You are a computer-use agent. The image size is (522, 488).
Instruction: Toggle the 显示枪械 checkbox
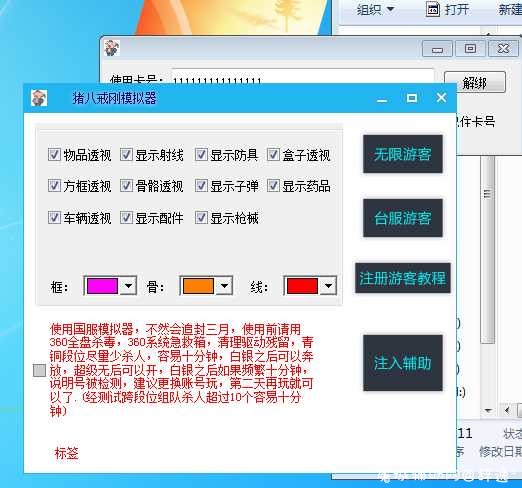point(201,217)
